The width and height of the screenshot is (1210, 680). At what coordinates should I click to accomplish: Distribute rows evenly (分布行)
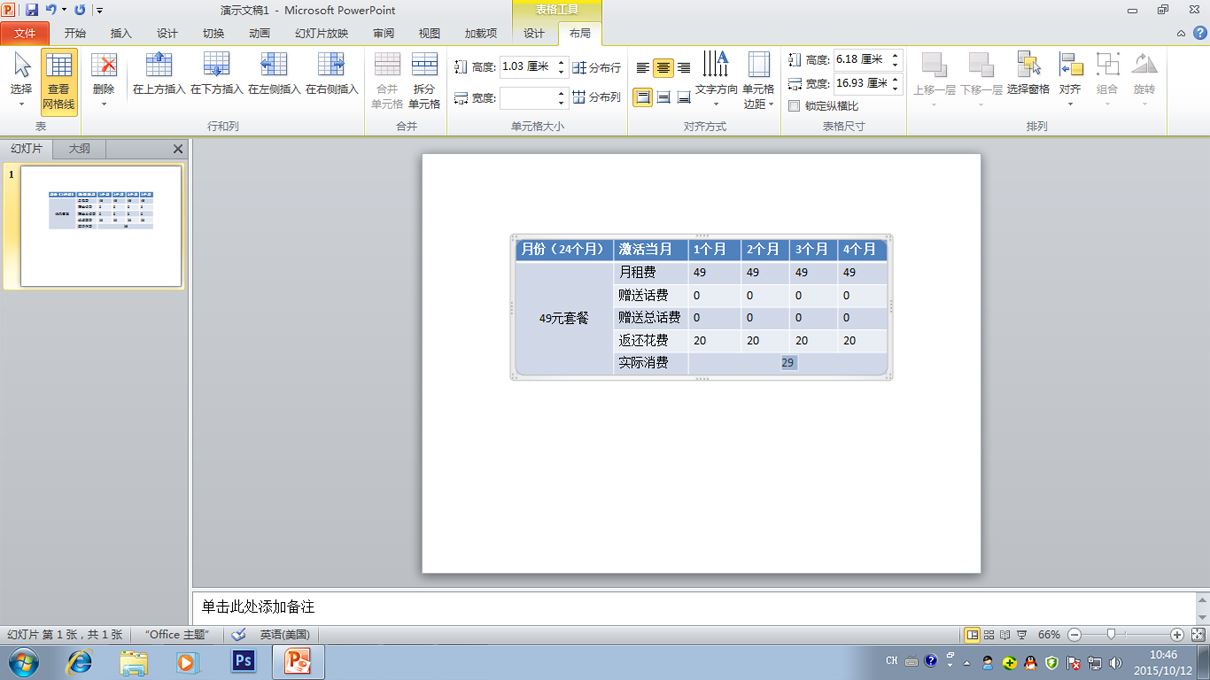coord(596,68)
